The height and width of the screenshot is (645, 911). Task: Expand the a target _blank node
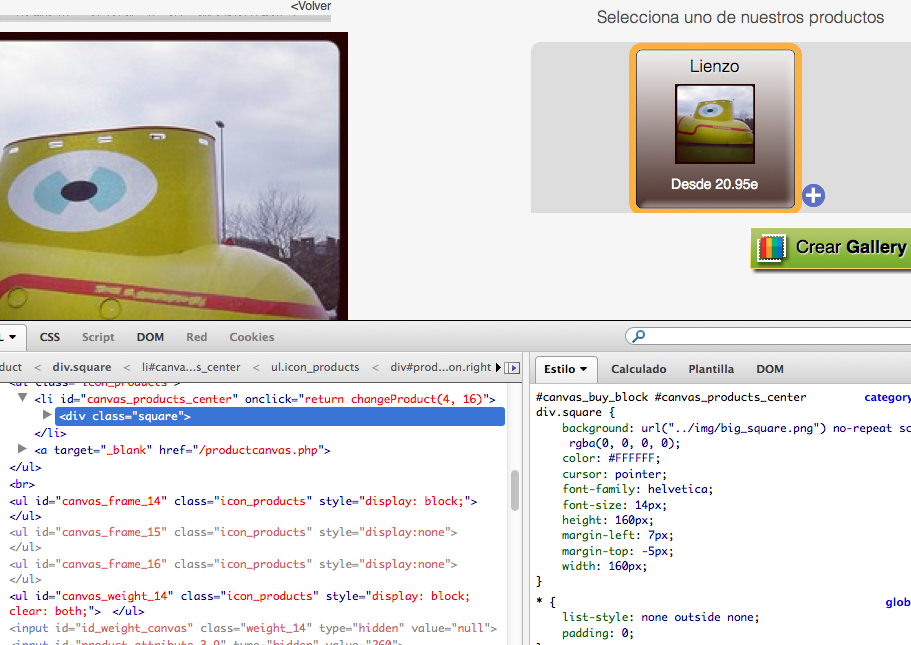pyautogui.click(x=23, y=449)
